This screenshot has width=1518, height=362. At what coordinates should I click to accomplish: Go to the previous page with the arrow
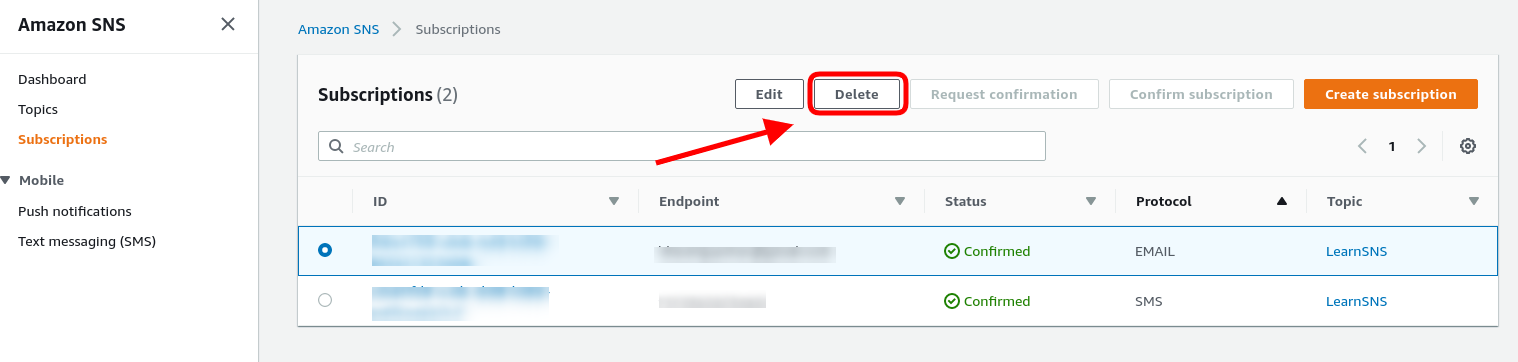coord(1362,146)
